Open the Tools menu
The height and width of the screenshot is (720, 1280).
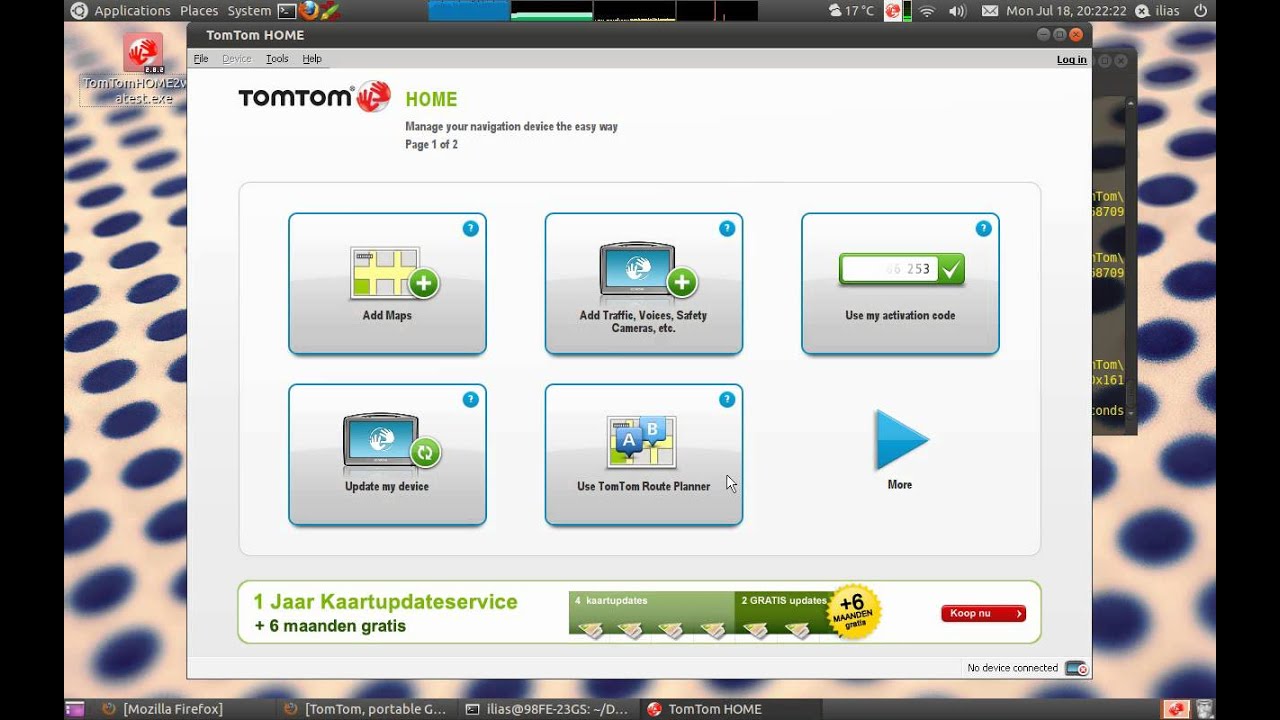click(277, 59)
